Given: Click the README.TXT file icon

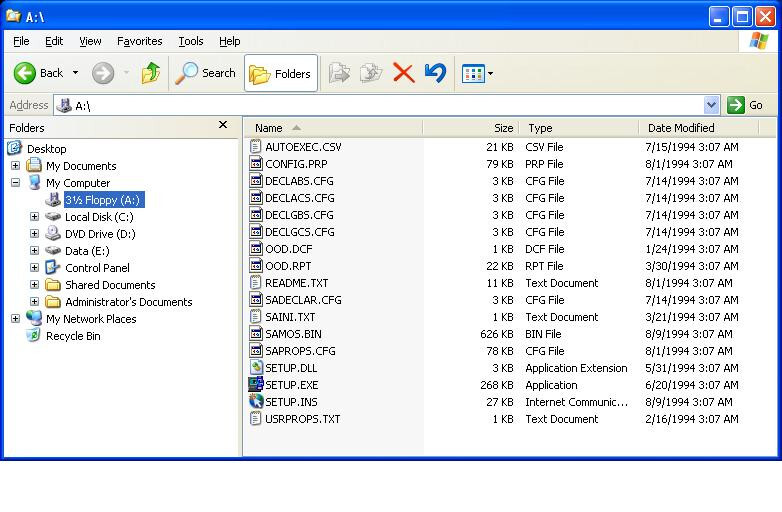Looking at the screenshot, I should (255, 283).
